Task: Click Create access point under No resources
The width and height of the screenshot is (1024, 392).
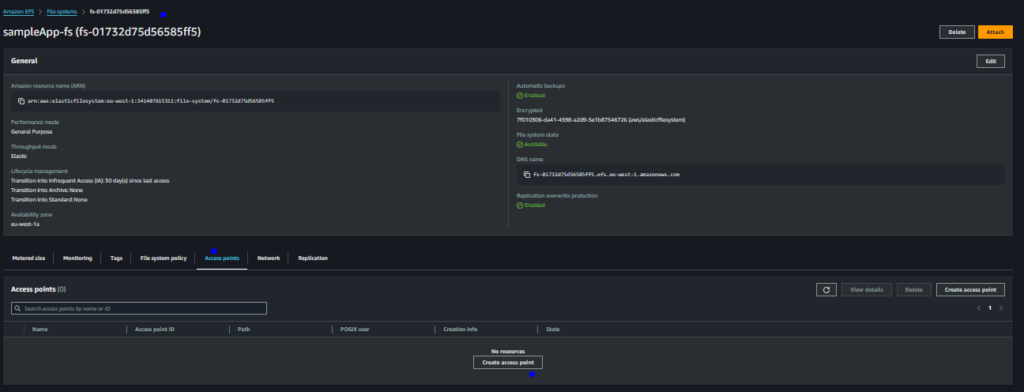Action: [507, 362]
